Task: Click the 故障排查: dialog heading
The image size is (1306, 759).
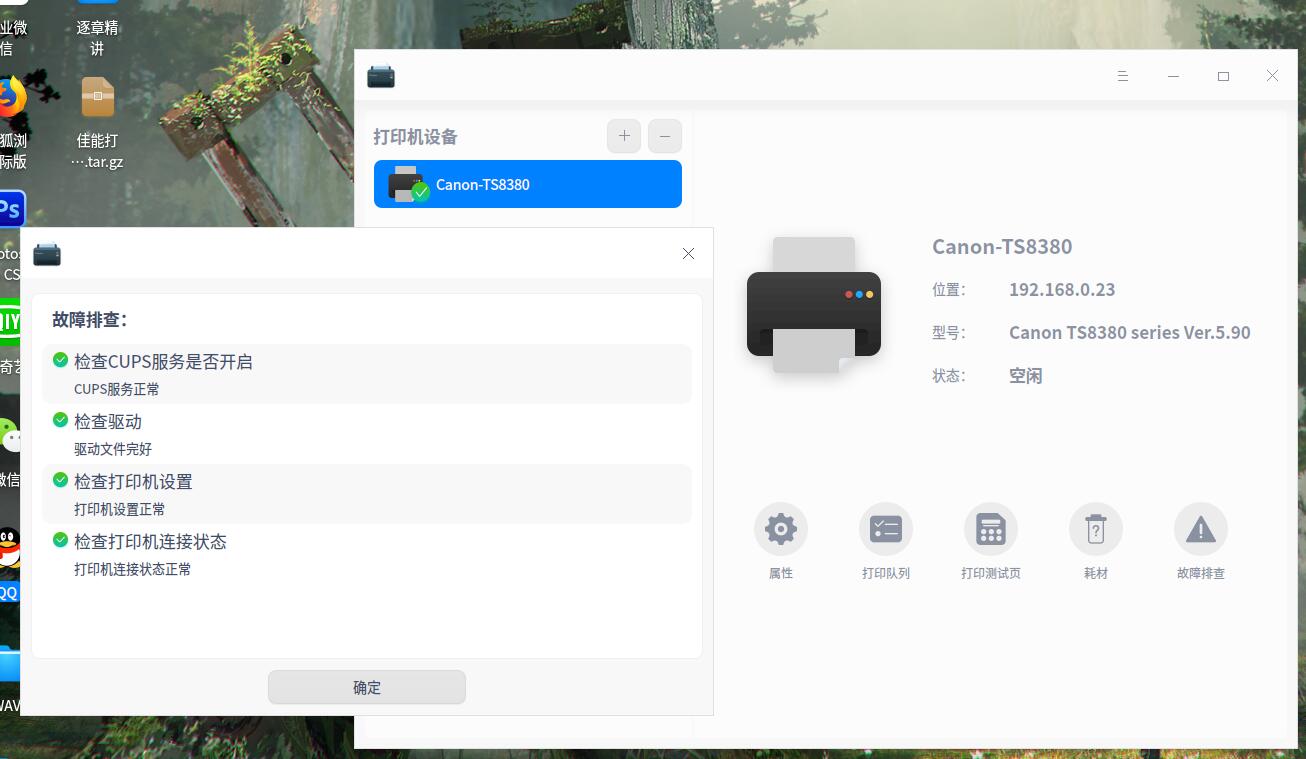Action: click(x=90, y=320)
